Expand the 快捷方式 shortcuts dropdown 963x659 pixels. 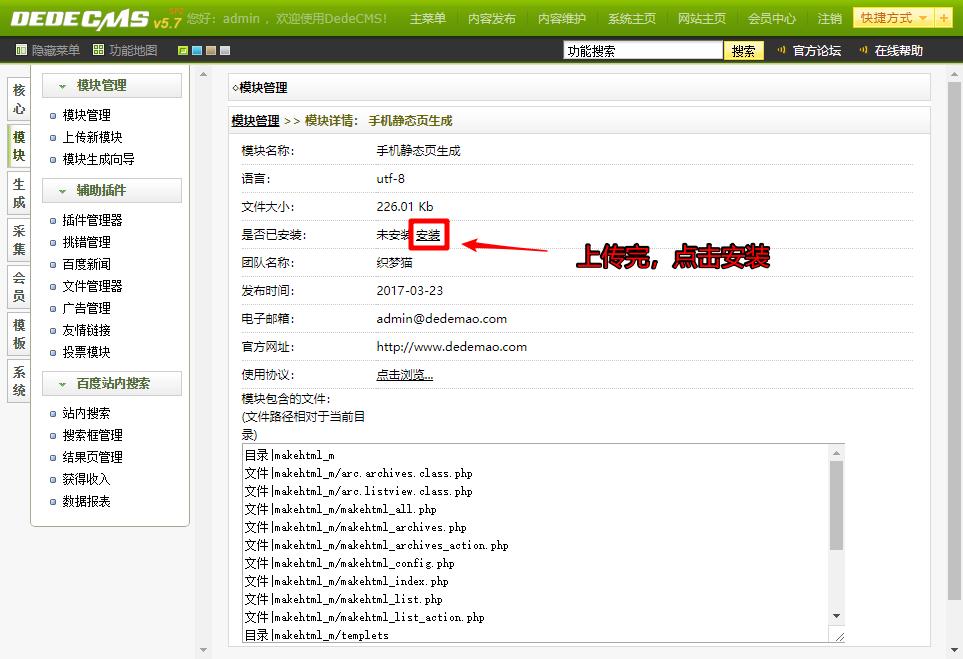point(892,18)
